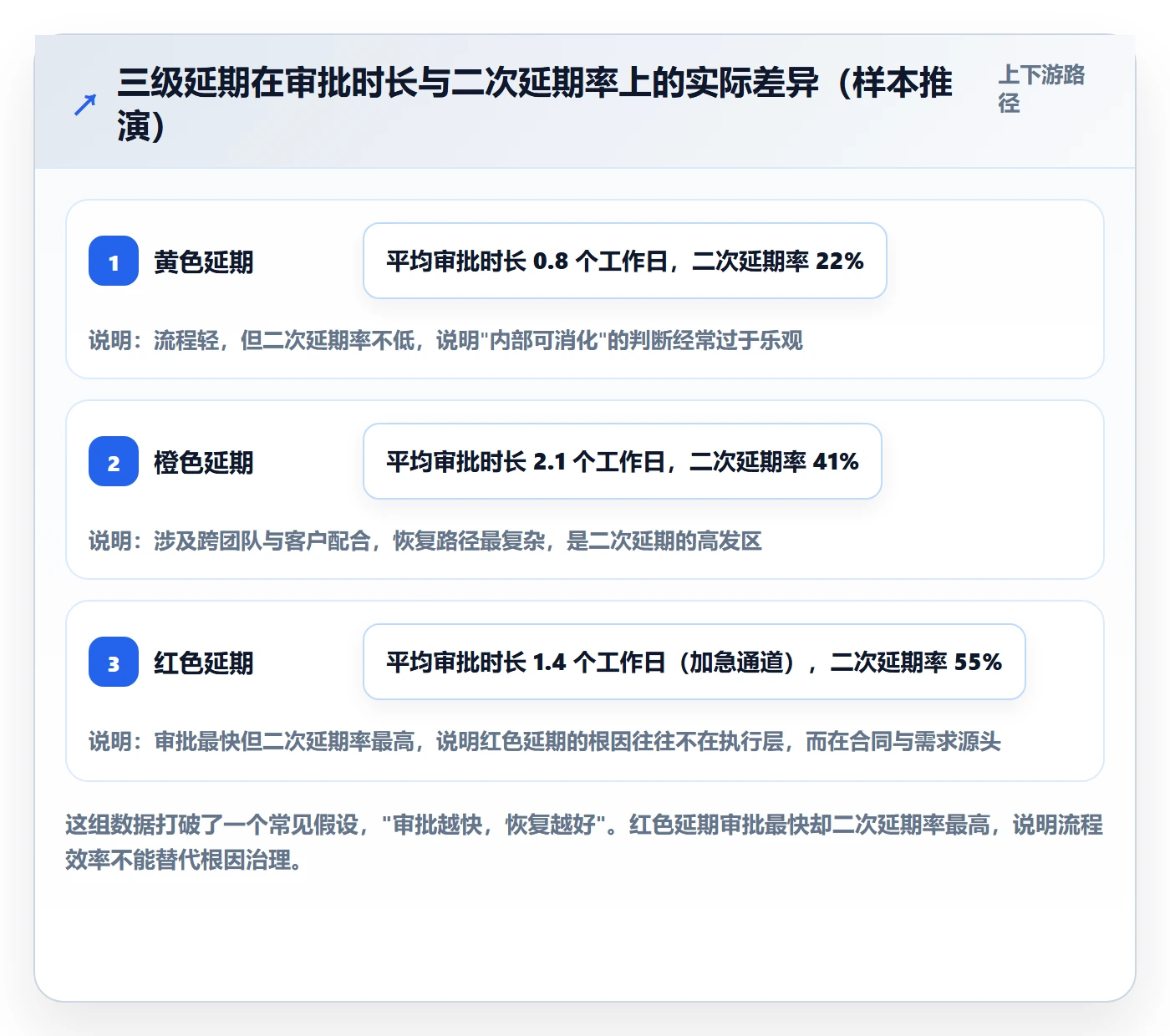Click the note starting 说明：流程轻
The width and height of the screenshot is (1170, 1036).
pos(446,340)
